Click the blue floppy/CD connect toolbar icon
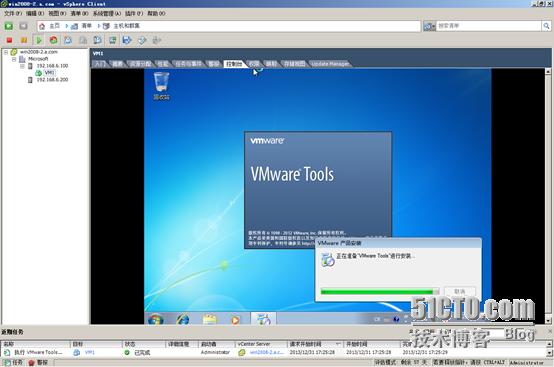Viewport: 554px width, 367px height. coord(127,40)
